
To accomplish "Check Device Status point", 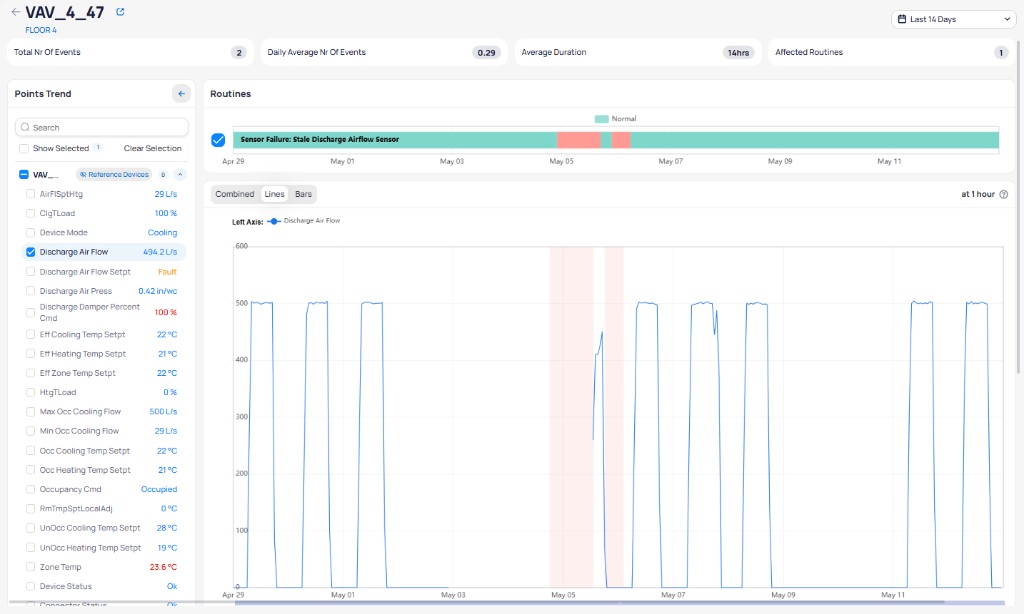I will click(x=30, y=586).
